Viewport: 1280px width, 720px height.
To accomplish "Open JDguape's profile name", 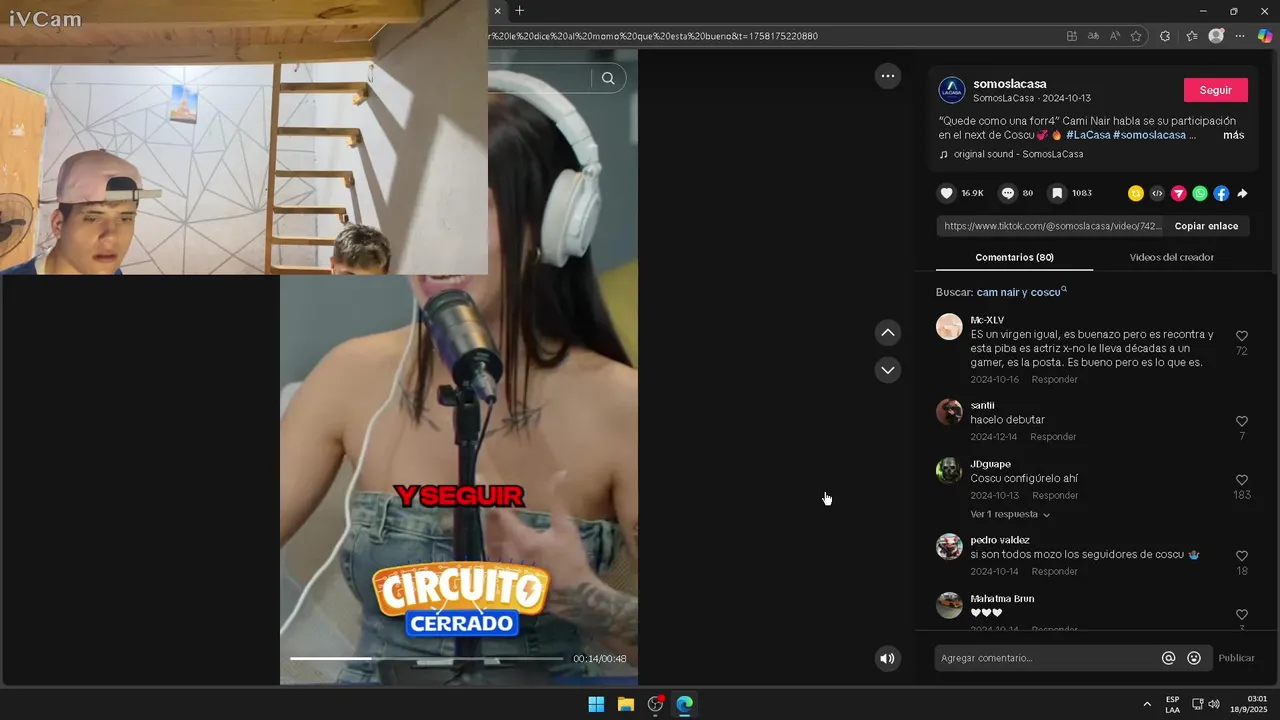I will (x=990, y=464).
